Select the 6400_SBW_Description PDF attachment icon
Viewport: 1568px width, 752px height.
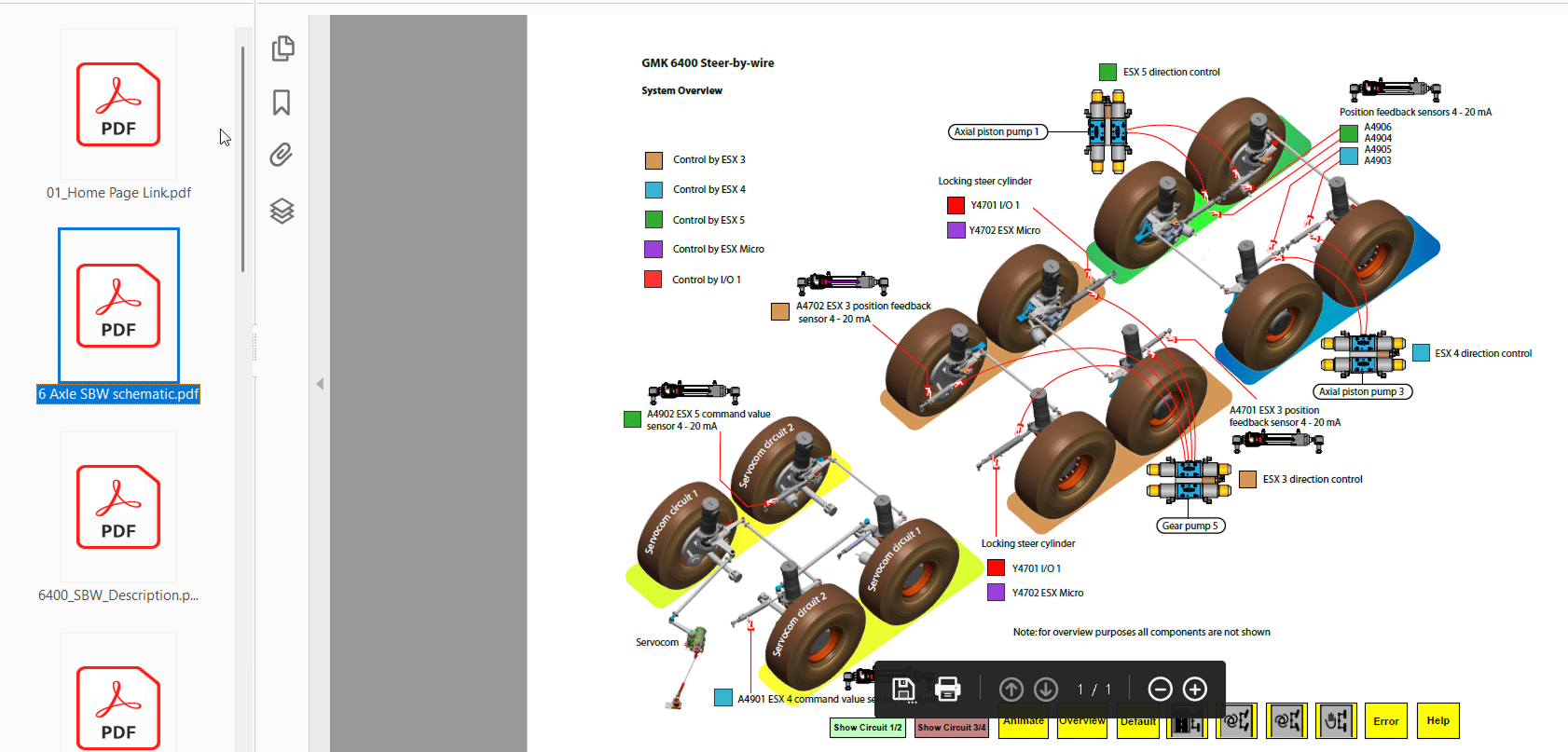[x=118, y=507]
